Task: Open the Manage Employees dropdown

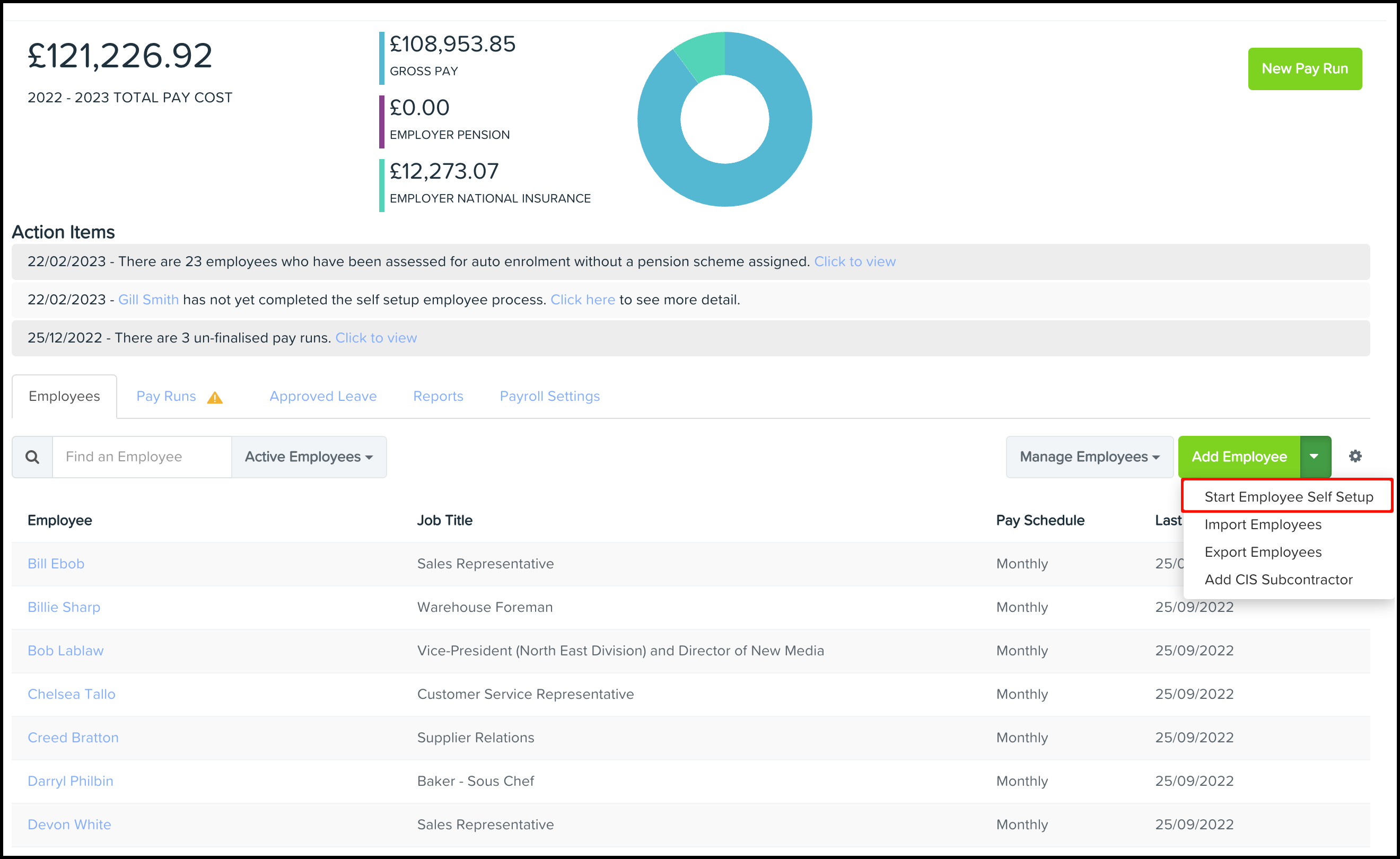Action: coord(1089,457)
